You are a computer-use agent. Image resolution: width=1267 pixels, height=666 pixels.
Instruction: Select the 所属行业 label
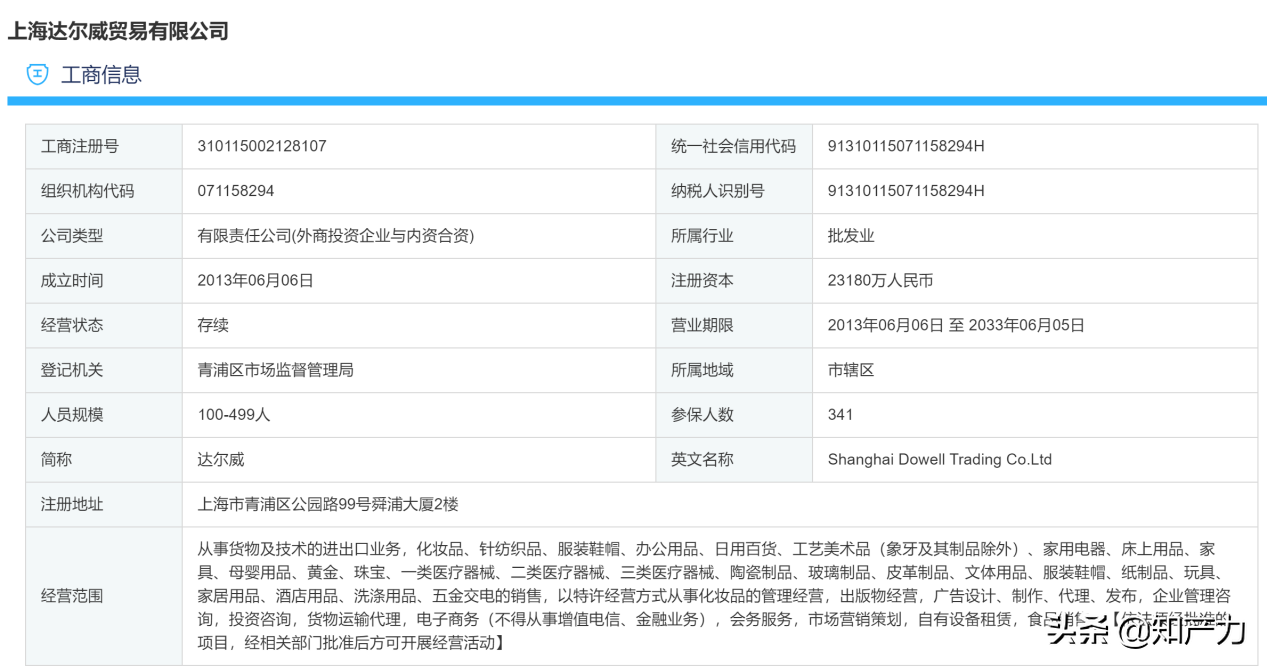(x=702, y=236)
